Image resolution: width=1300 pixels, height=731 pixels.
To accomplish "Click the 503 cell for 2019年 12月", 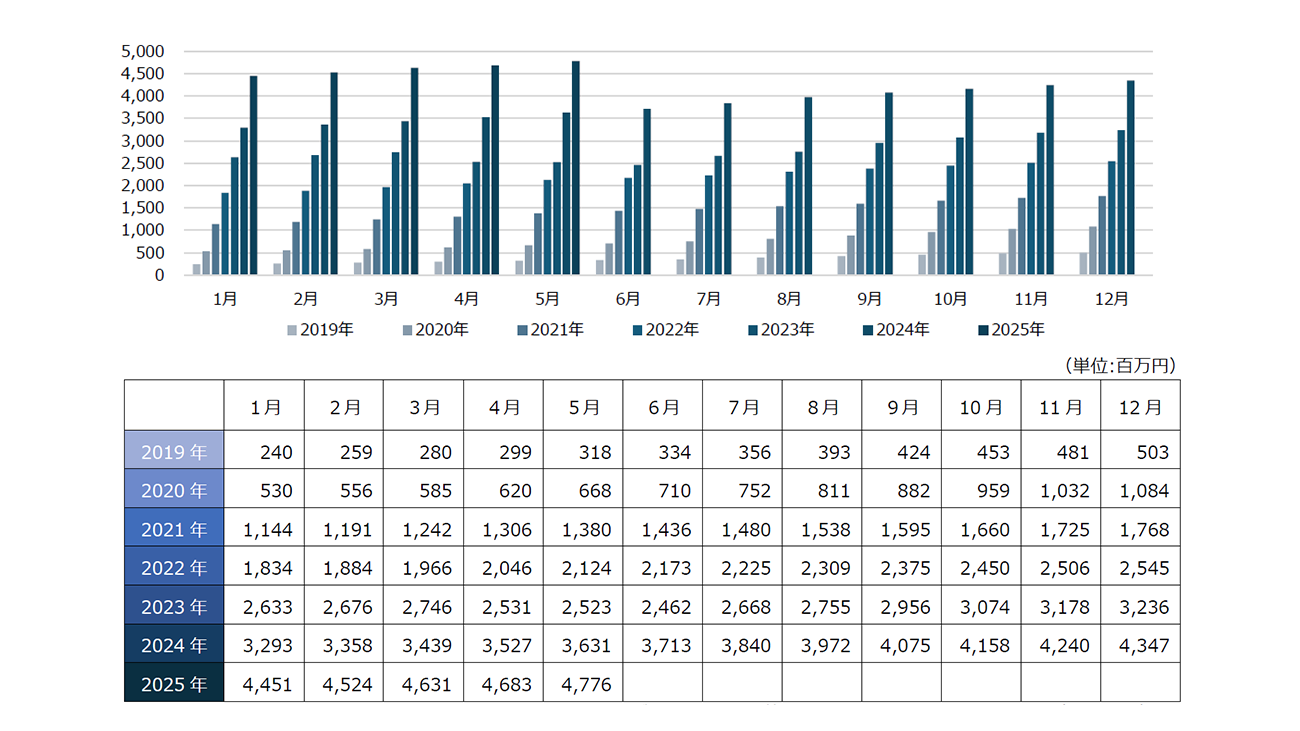I will (1140, 452).
